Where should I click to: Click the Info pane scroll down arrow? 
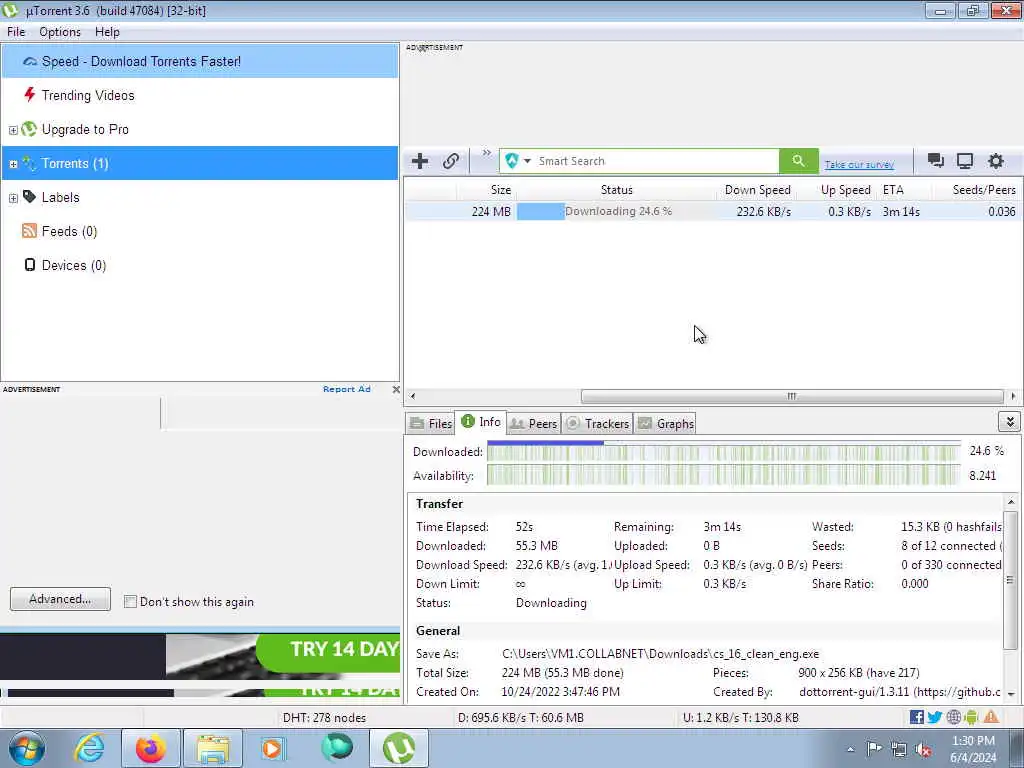1011,694
